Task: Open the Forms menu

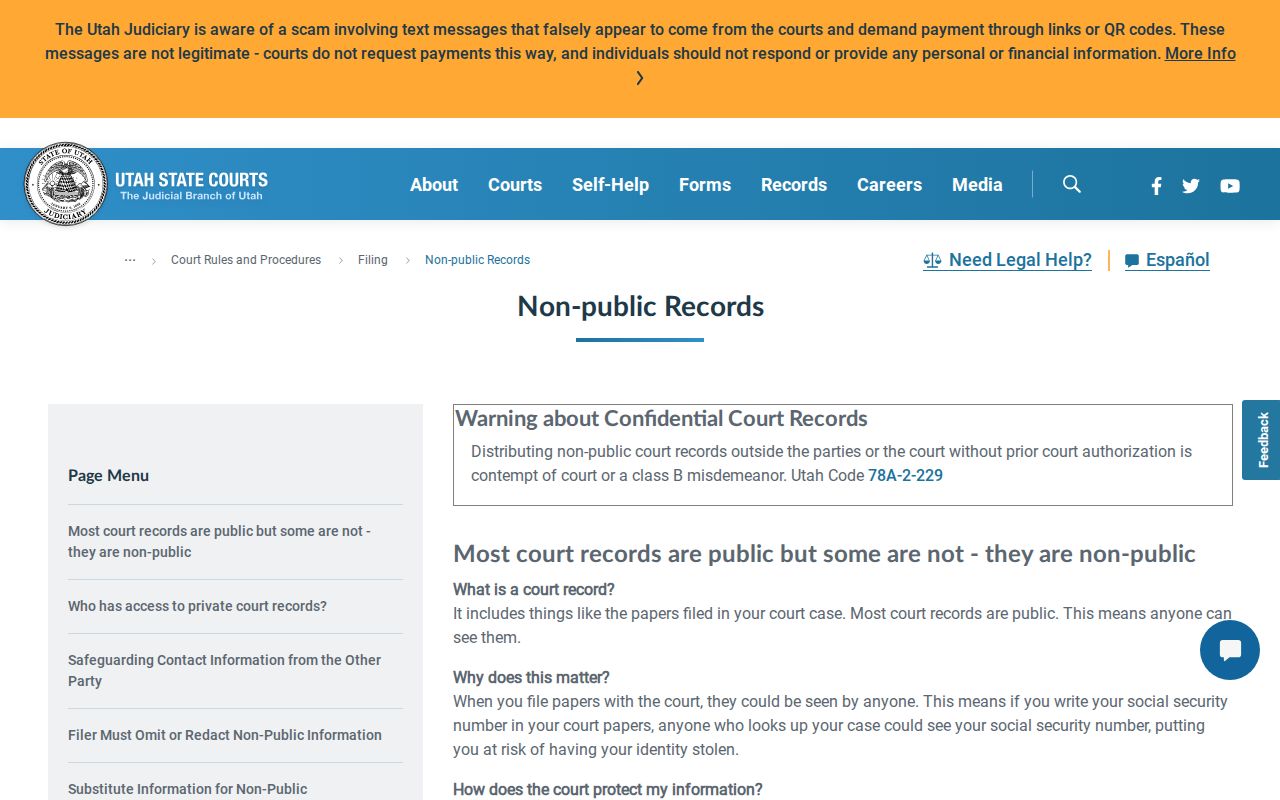Action: tap(705, 184)
